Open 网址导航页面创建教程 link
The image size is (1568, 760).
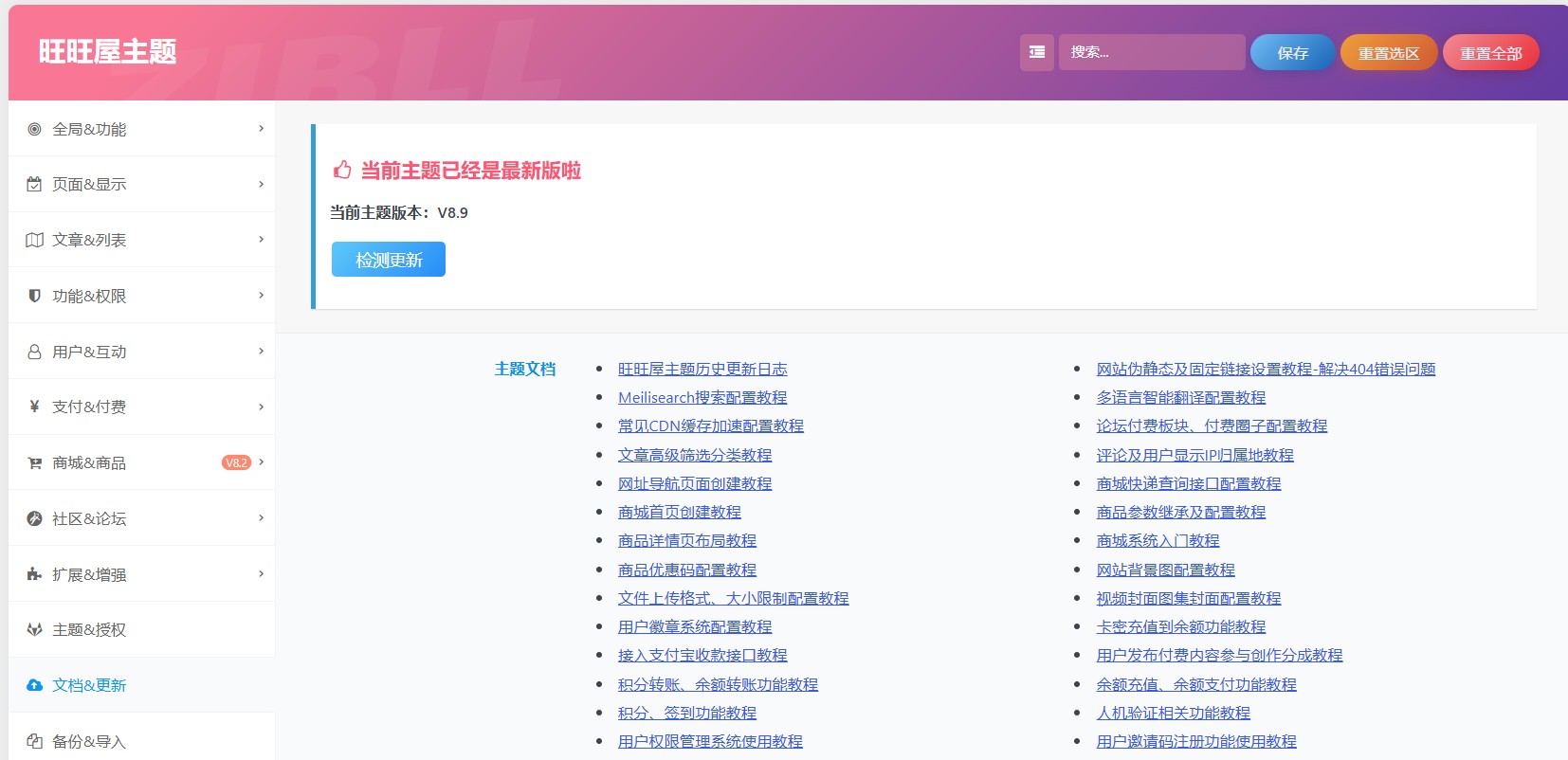695,483
